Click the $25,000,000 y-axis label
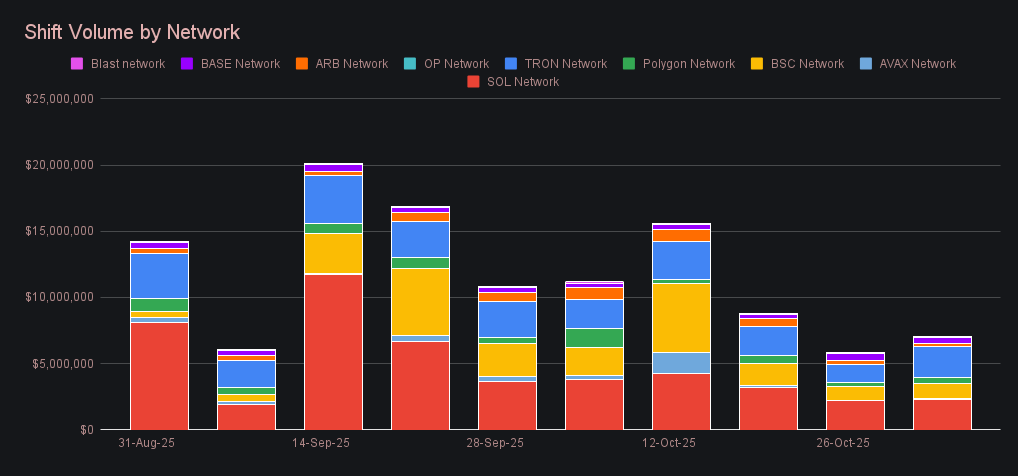Screen dimensions: 1018x476 click(x=59, y=99)
